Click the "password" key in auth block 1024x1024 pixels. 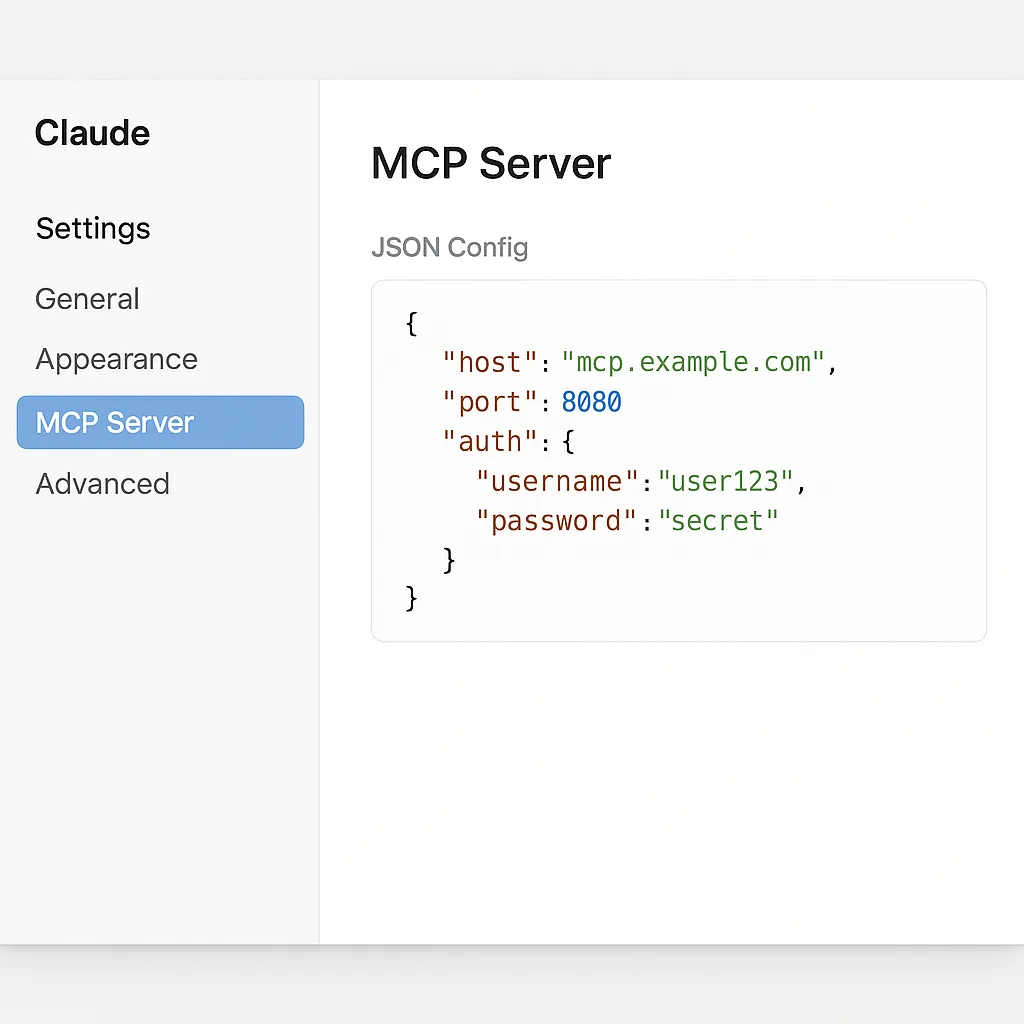[x=557, y=521]
